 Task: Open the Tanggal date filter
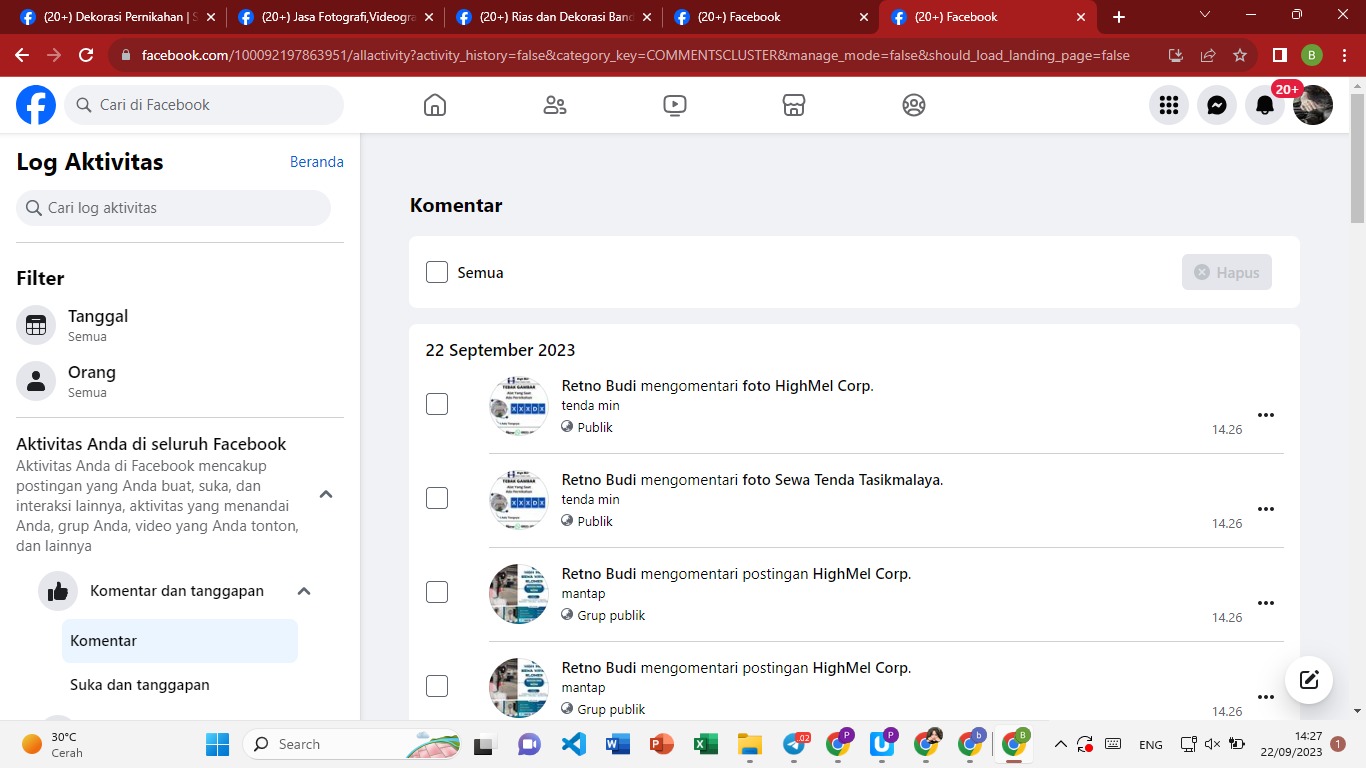[180, 325]
